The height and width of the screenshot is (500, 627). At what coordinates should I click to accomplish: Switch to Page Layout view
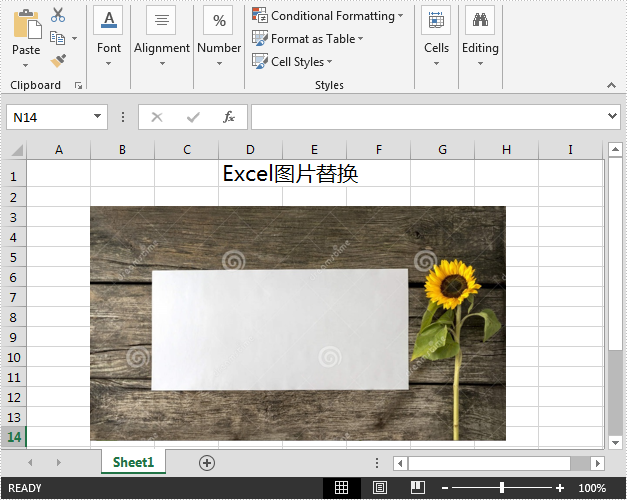pos(380,488)
